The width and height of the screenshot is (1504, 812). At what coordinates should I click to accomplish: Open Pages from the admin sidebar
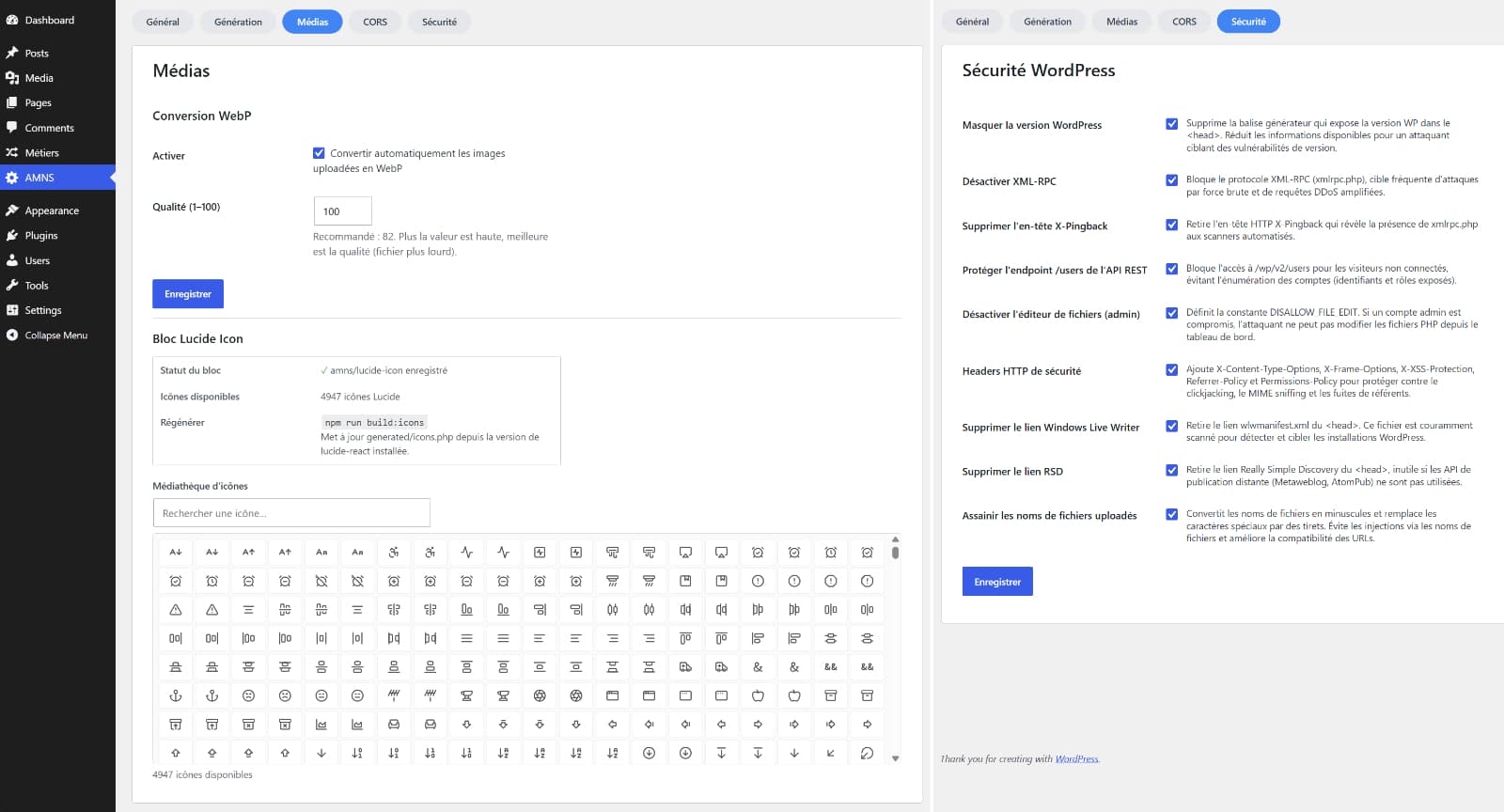[x=57, y=103]
